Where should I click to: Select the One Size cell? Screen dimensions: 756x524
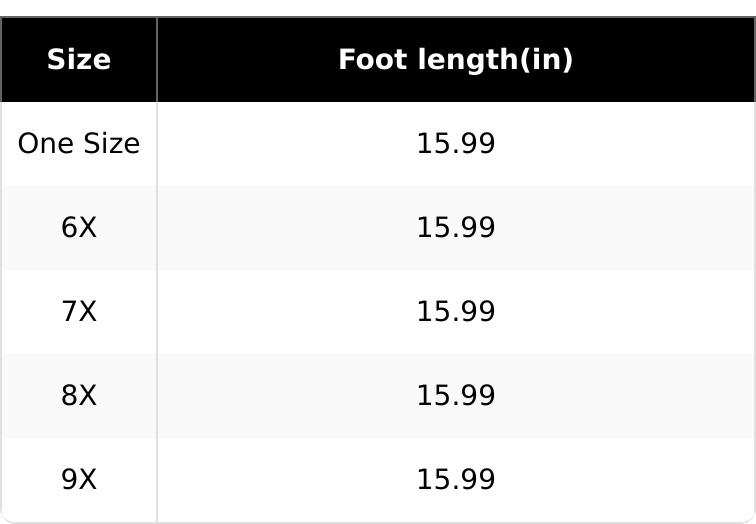[x=79, y=144]
